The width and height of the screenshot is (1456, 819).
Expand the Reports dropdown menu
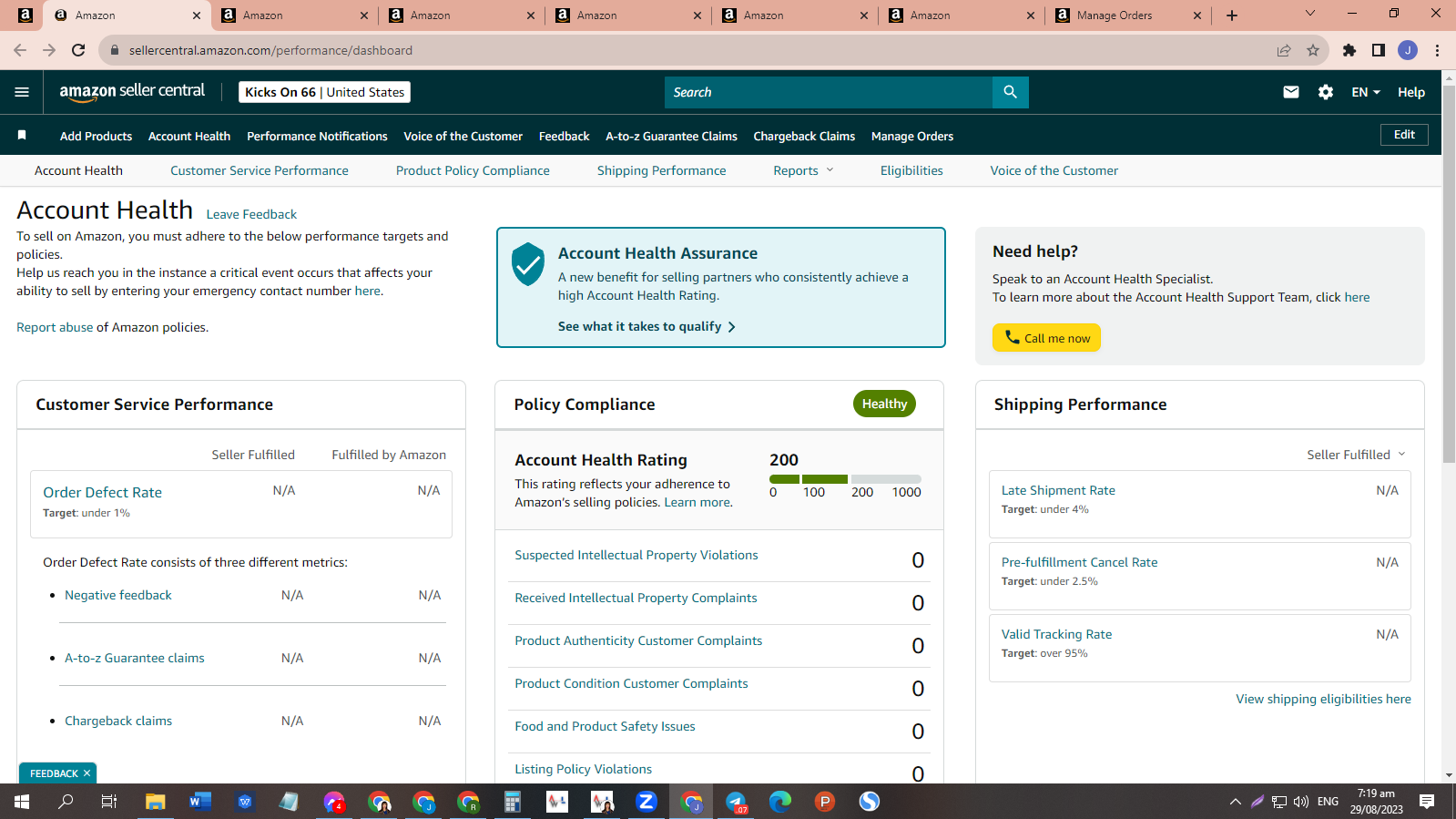803,170
